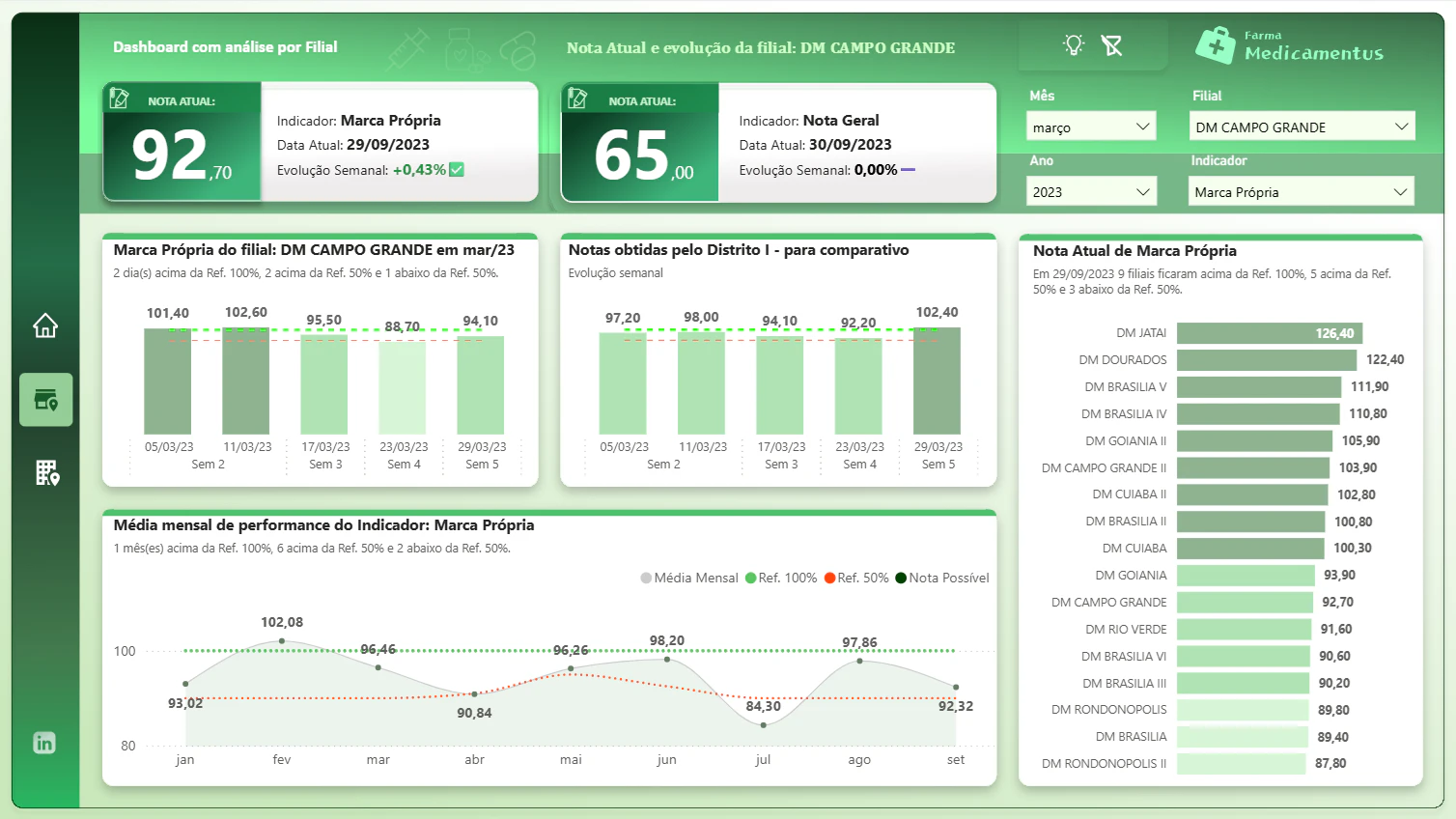Click the 65,00 current score value

[643, 155]
